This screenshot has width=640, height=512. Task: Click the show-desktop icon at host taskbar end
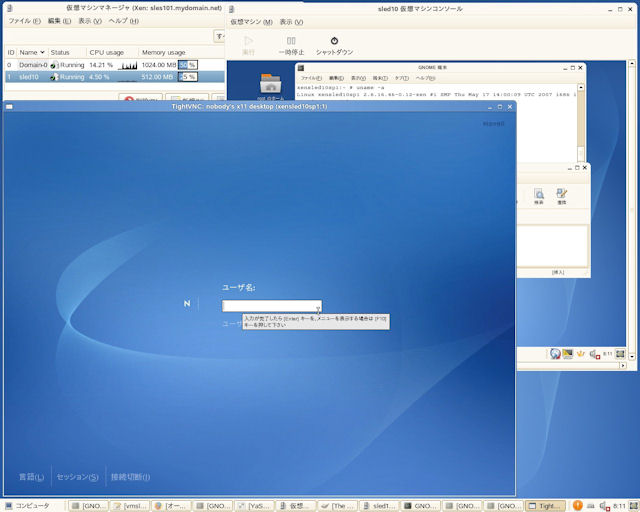pyautogui.click(x=633, y=505)
